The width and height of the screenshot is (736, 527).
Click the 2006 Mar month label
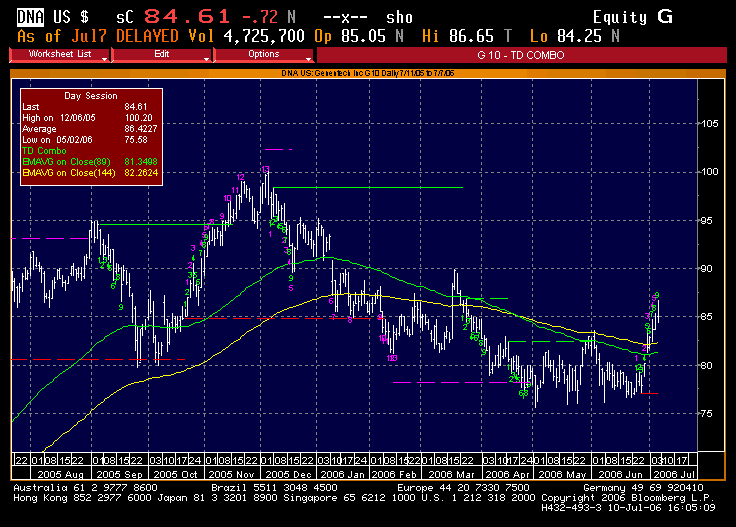451,474
